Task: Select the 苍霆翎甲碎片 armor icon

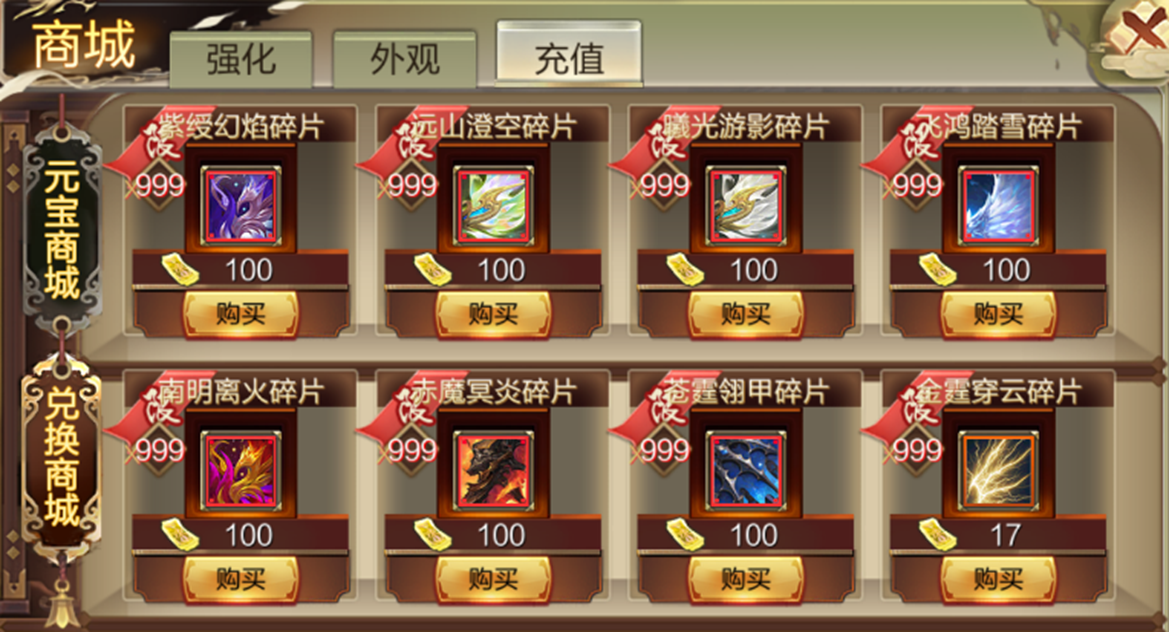Action: (x=746, y=470)
